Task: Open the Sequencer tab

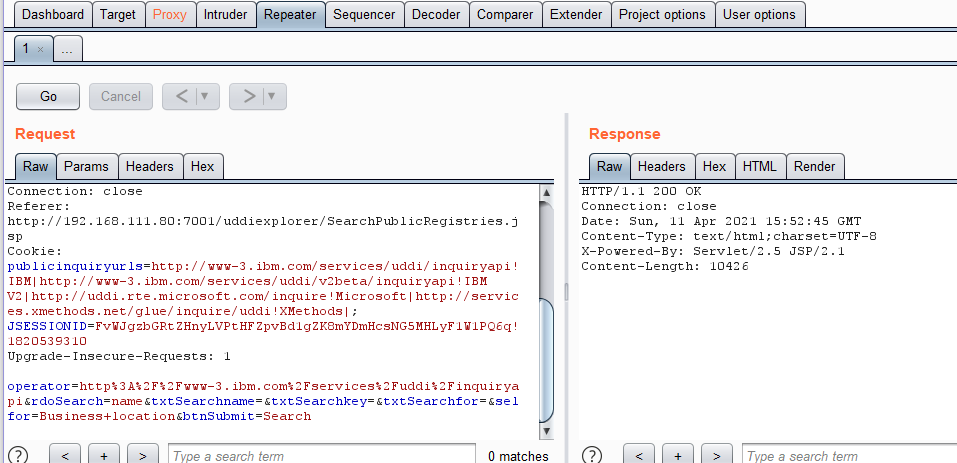Action: tap(364, 15)
